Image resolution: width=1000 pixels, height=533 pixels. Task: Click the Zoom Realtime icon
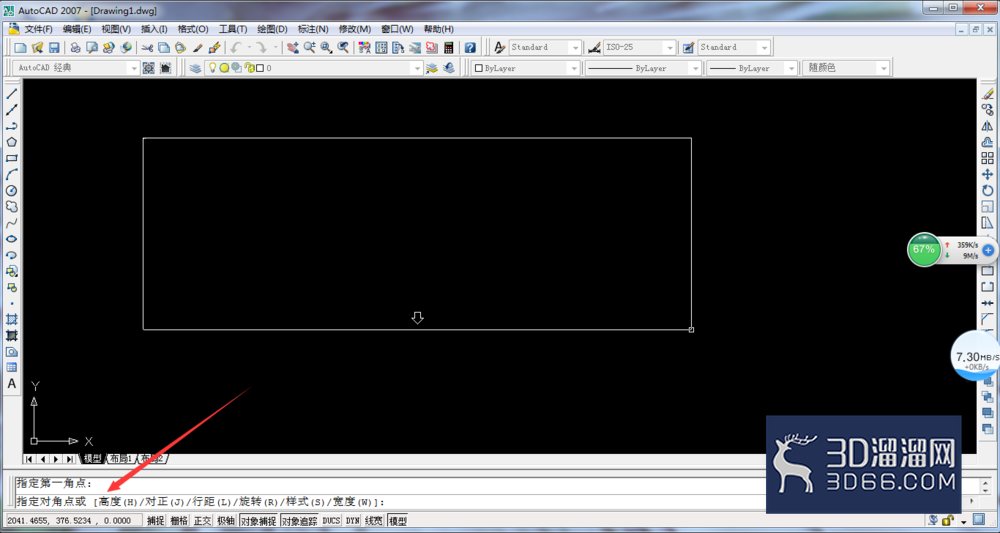tap(309, 48)
